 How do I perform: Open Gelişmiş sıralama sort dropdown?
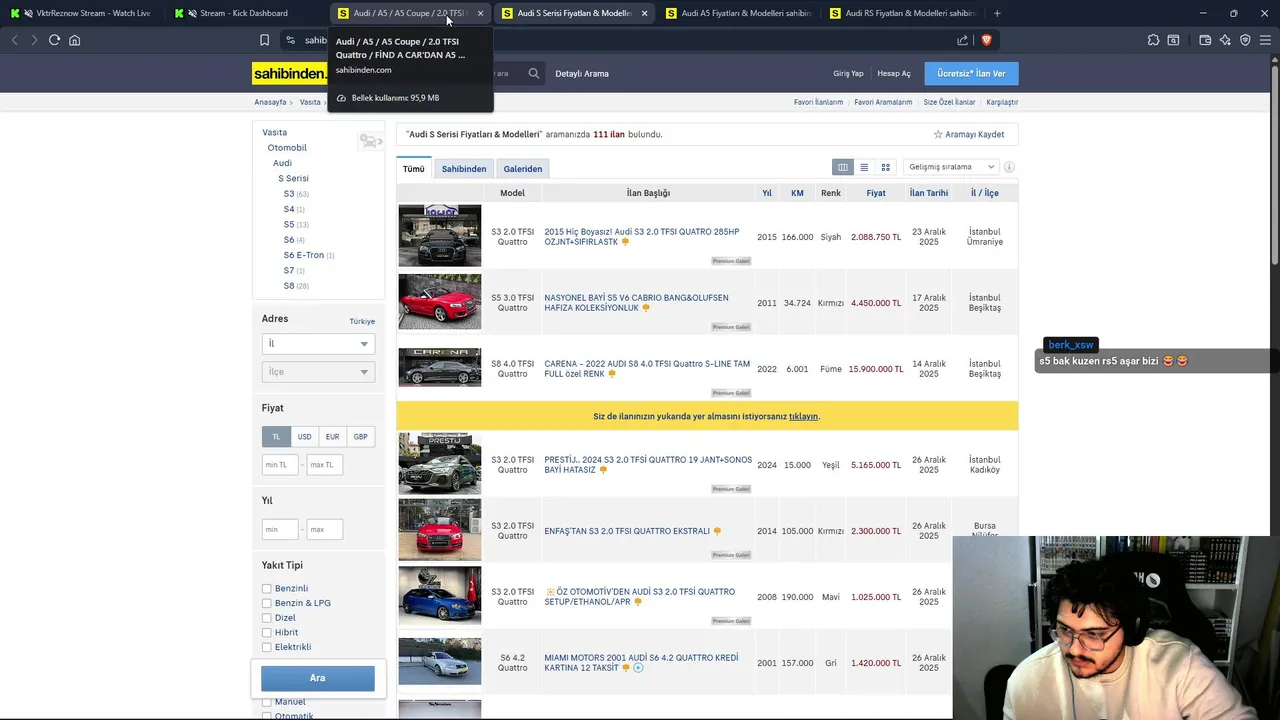click(x=951, y=167)
